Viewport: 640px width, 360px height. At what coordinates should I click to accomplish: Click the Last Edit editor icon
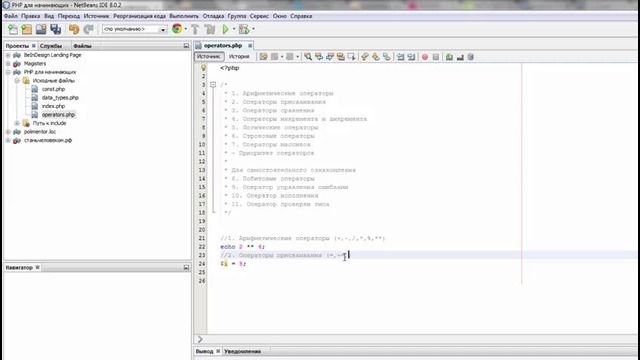pyautogui.click(x=263, y=57)
